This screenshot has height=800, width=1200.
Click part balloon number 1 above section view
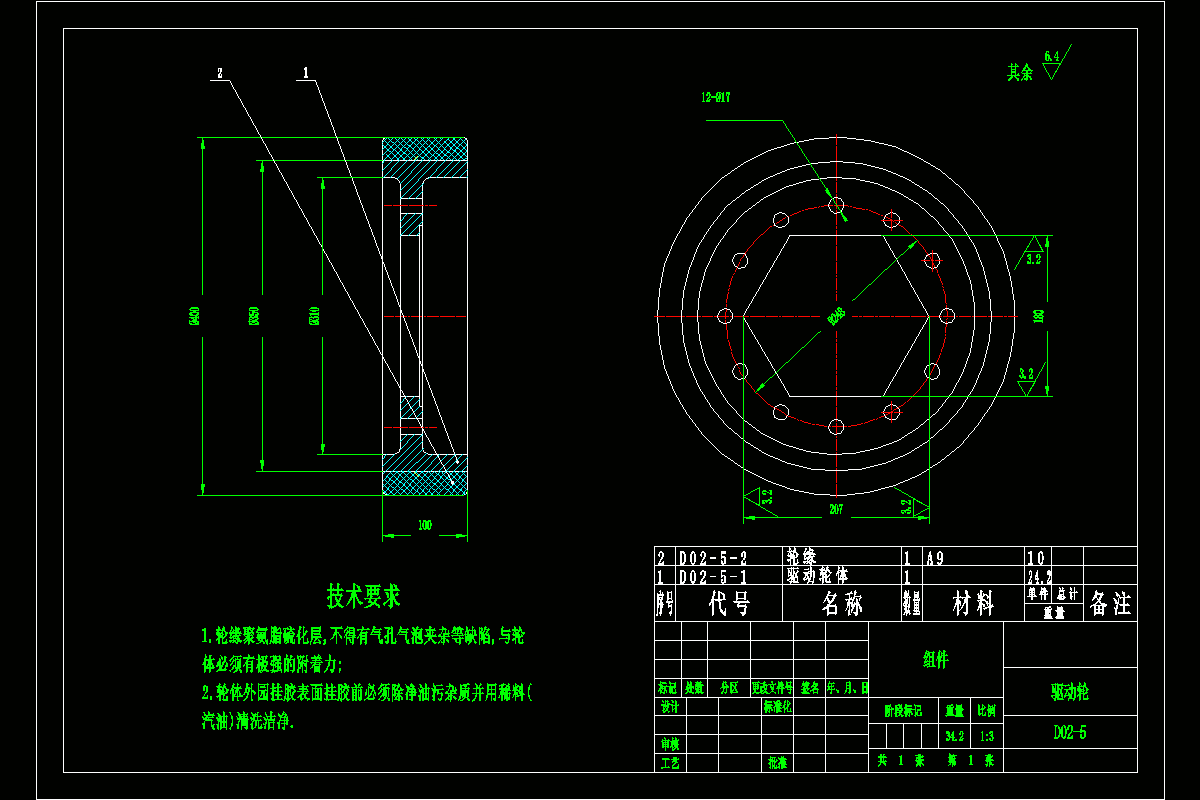(306, 72)
